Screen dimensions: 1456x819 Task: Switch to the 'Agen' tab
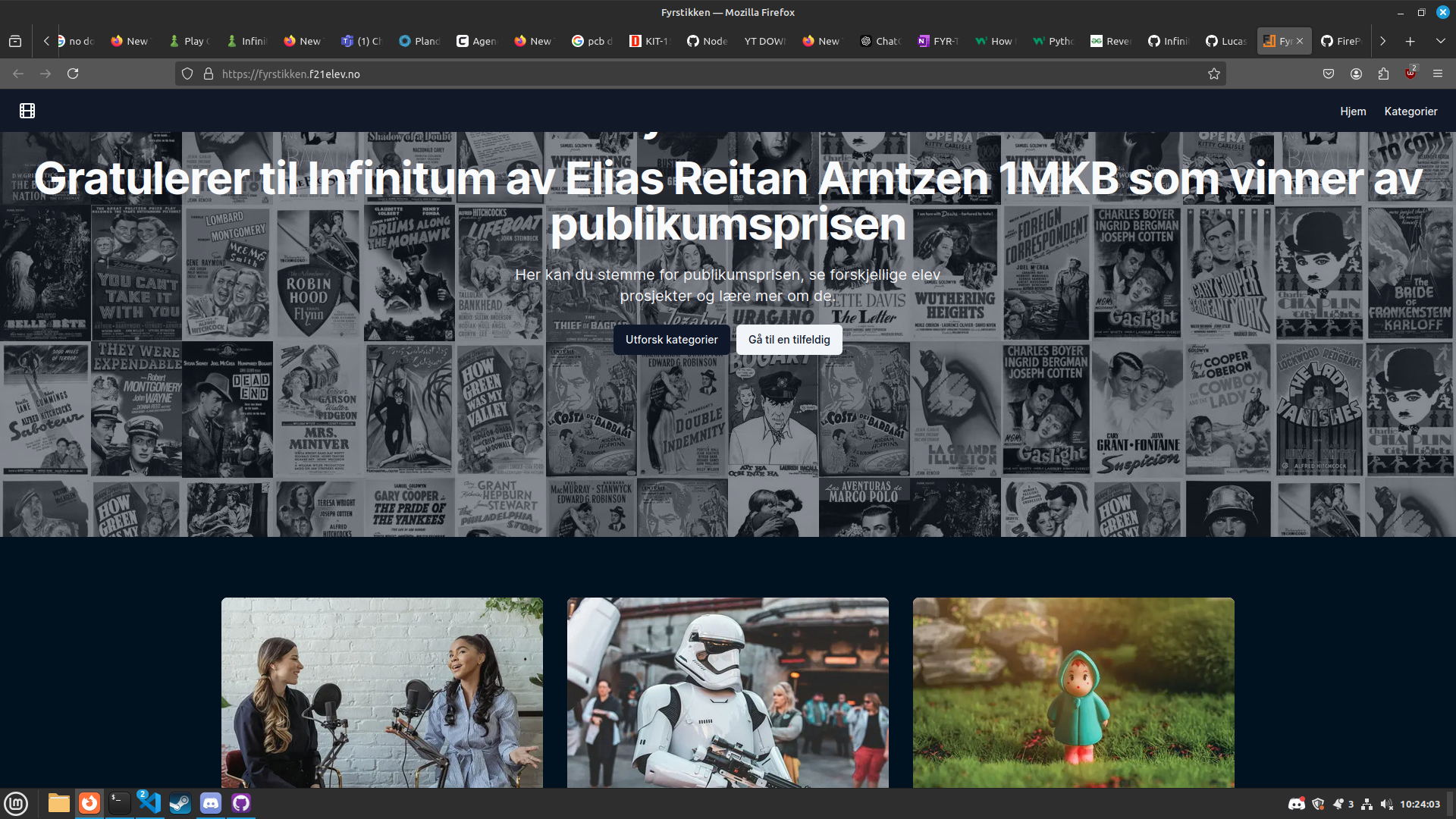[478, 41]
